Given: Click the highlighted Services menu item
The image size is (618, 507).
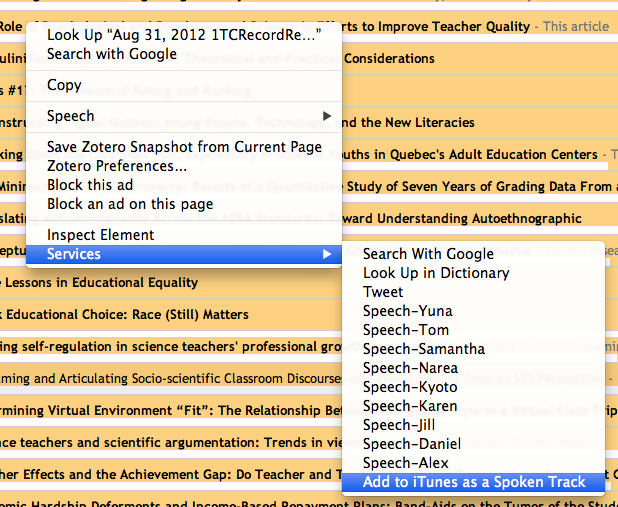Looking at the screenshot, I should pyautogui.click(x=184, y=254).
